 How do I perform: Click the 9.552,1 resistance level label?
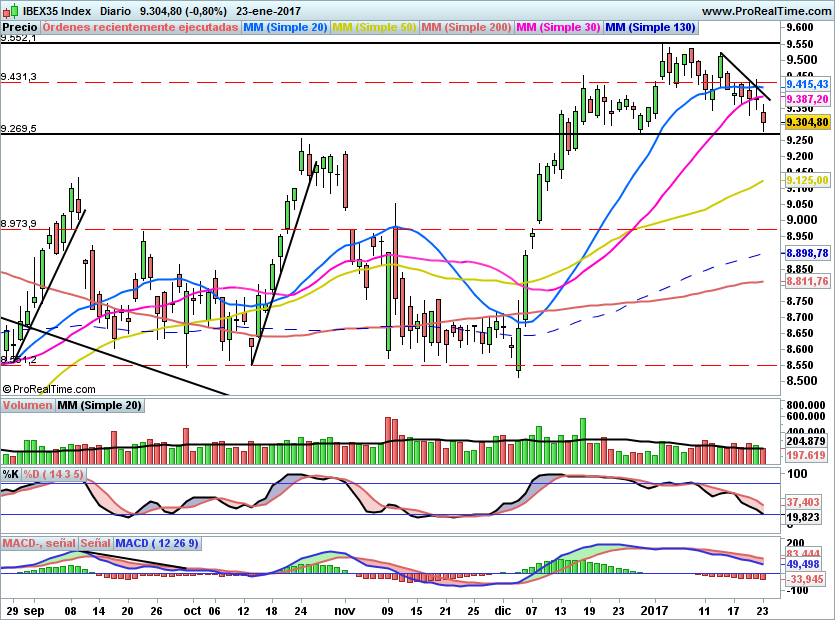click(x=19, y=38)
